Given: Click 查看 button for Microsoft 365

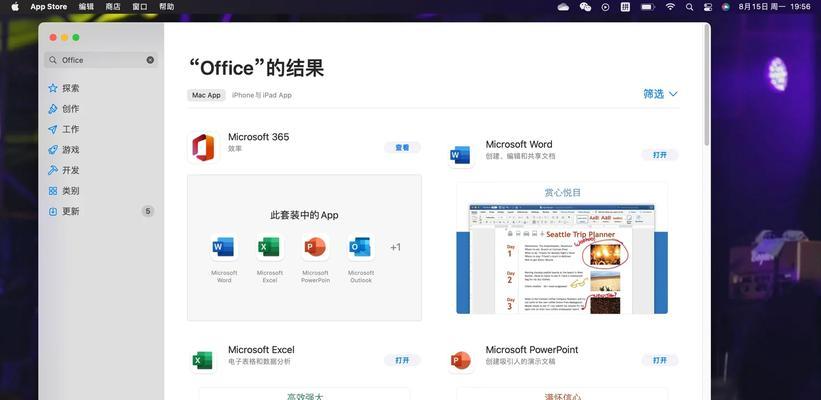Looking at the screenshot, I should click(402, 148).
